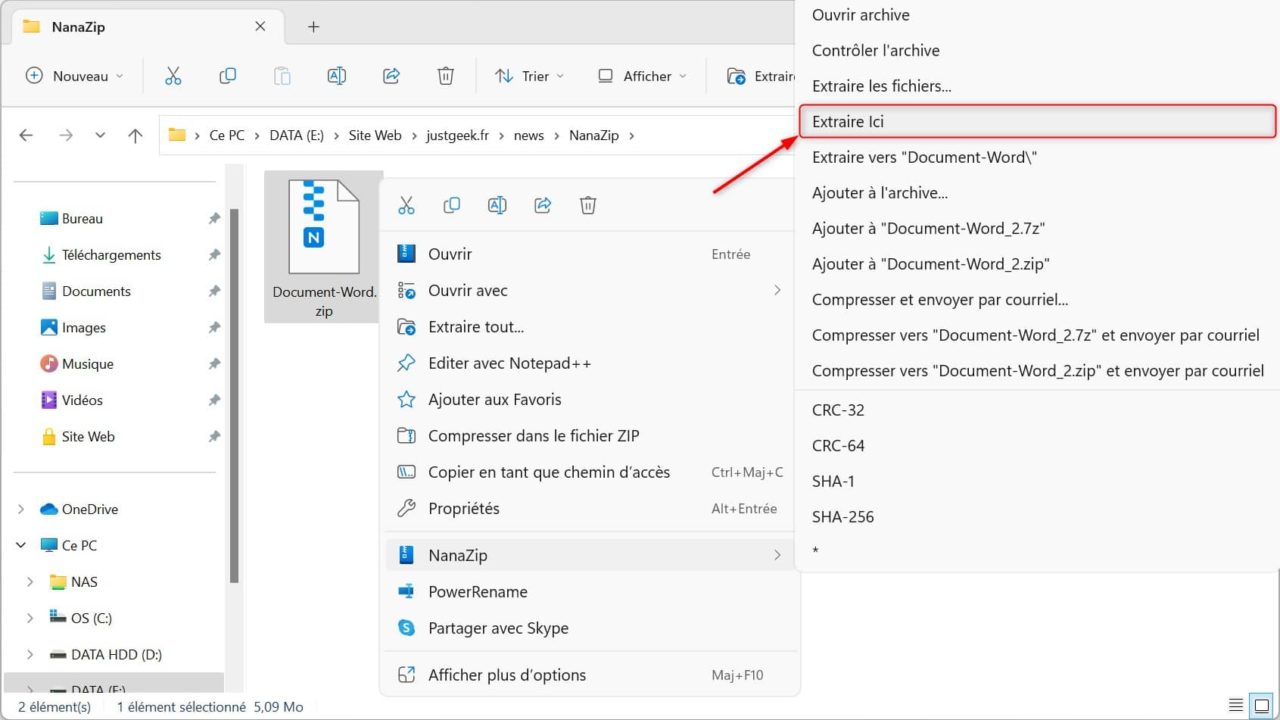Screen dimensions: 1280x720
Task: Choose Ouvrir in the context menu
Action: point(590,254)
